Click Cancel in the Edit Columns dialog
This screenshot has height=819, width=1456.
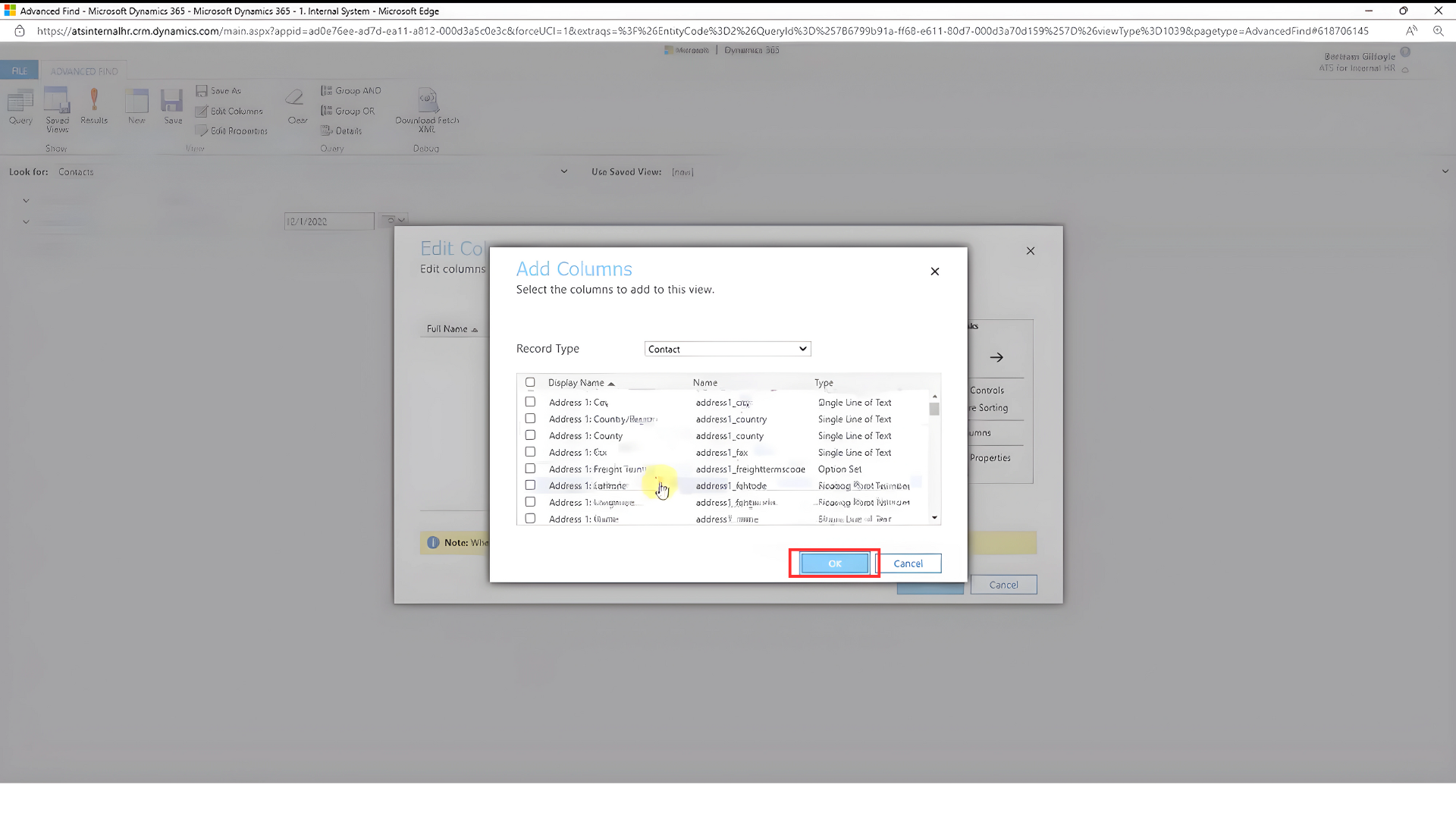pos(1003,585)
